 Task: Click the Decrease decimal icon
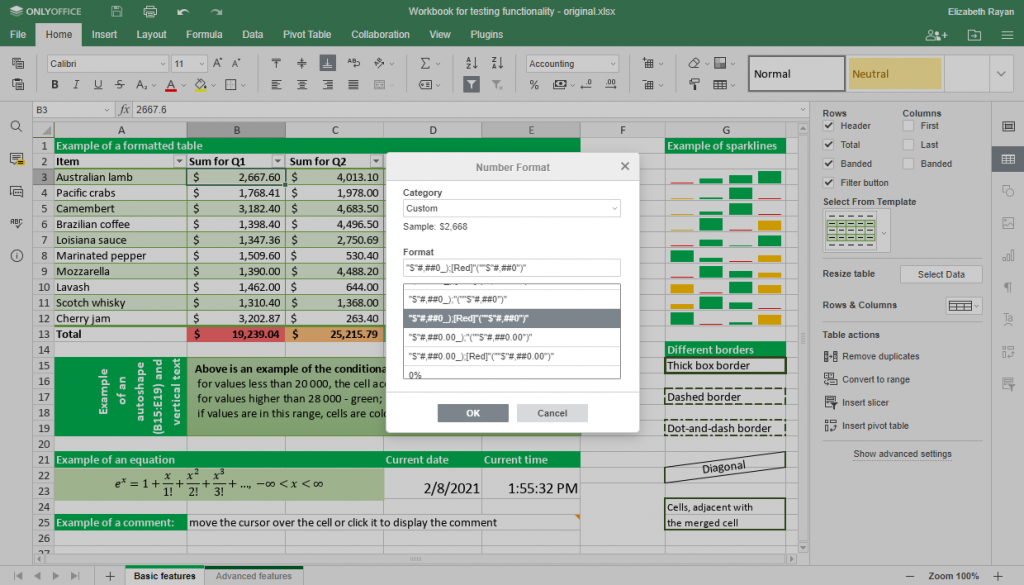(x=587, y=84)
